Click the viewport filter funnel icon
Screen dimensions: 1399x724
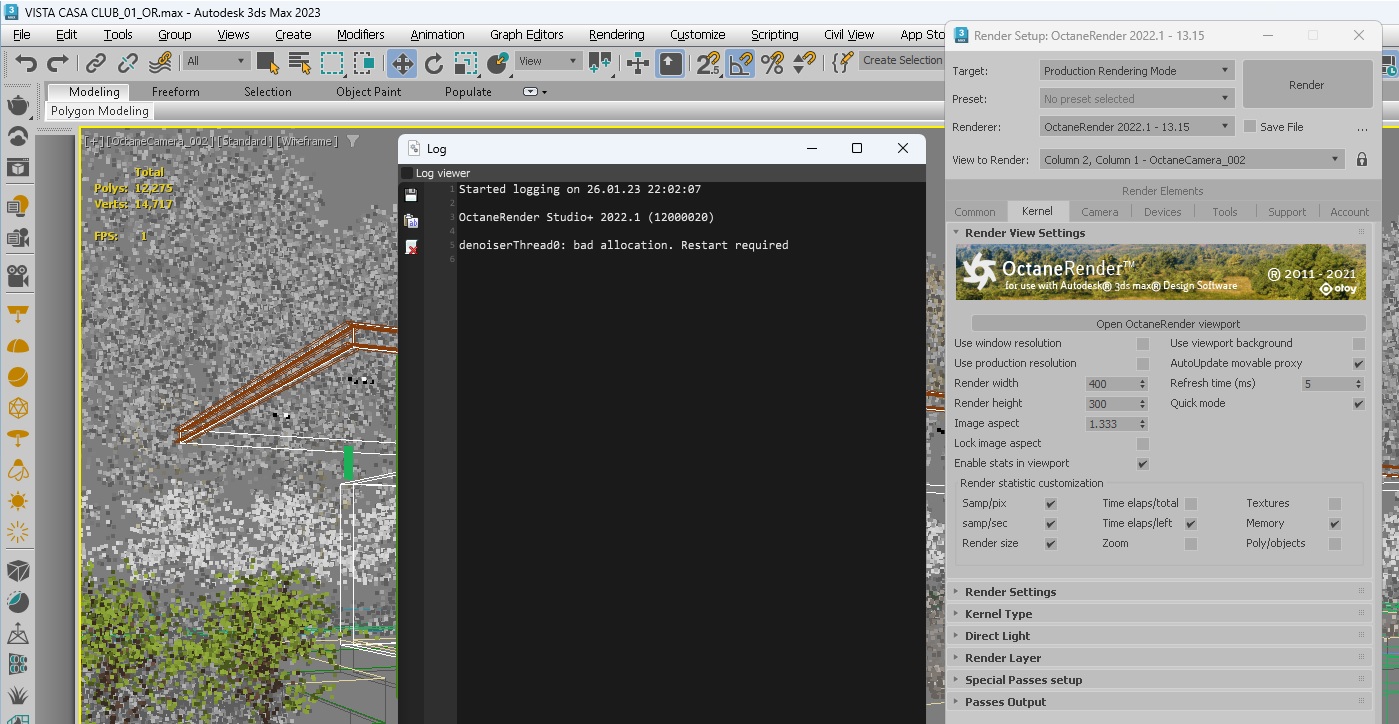[x=352, y=141]
